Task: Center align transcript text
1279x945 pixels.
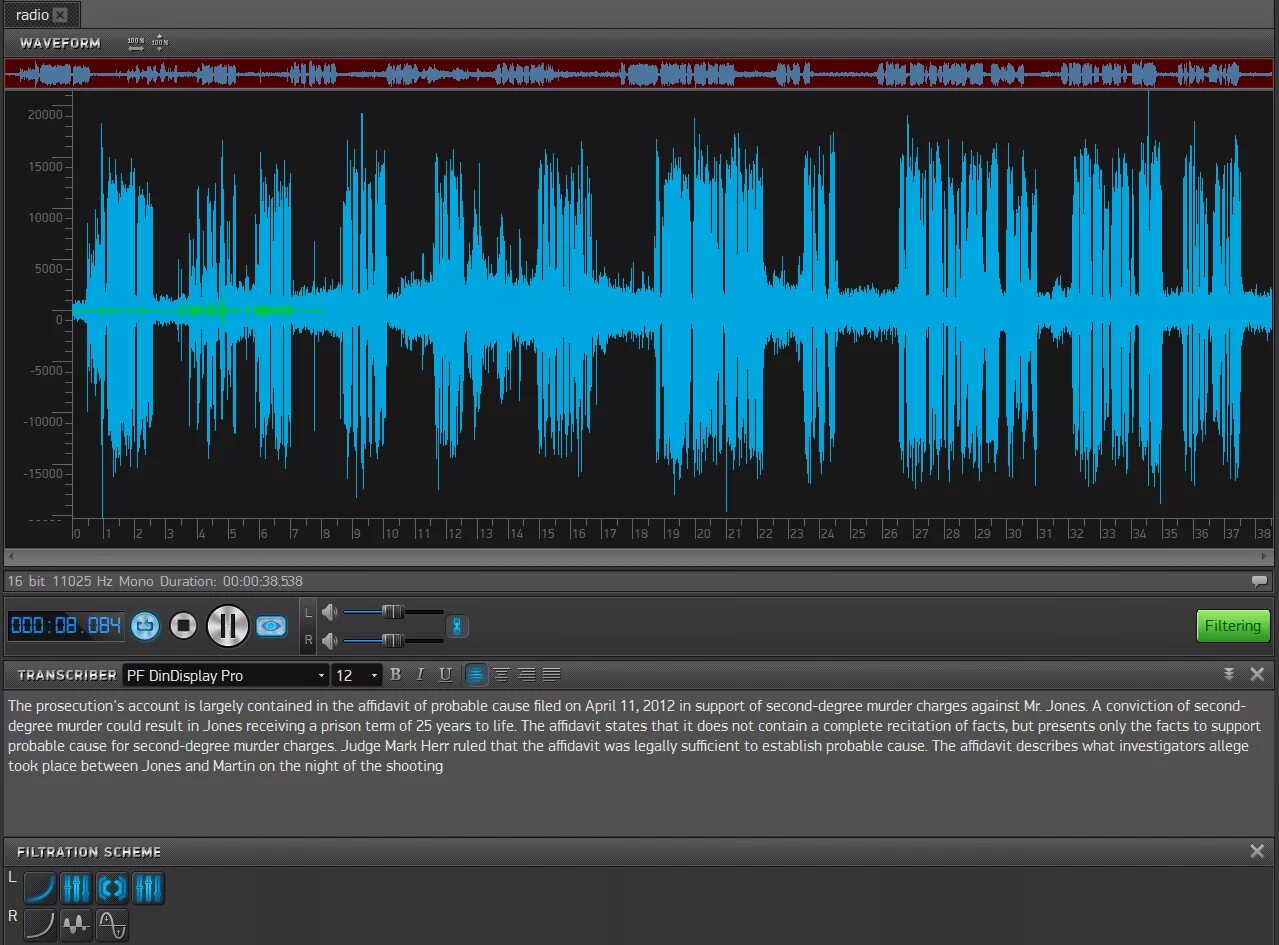Action: [501, 675]
